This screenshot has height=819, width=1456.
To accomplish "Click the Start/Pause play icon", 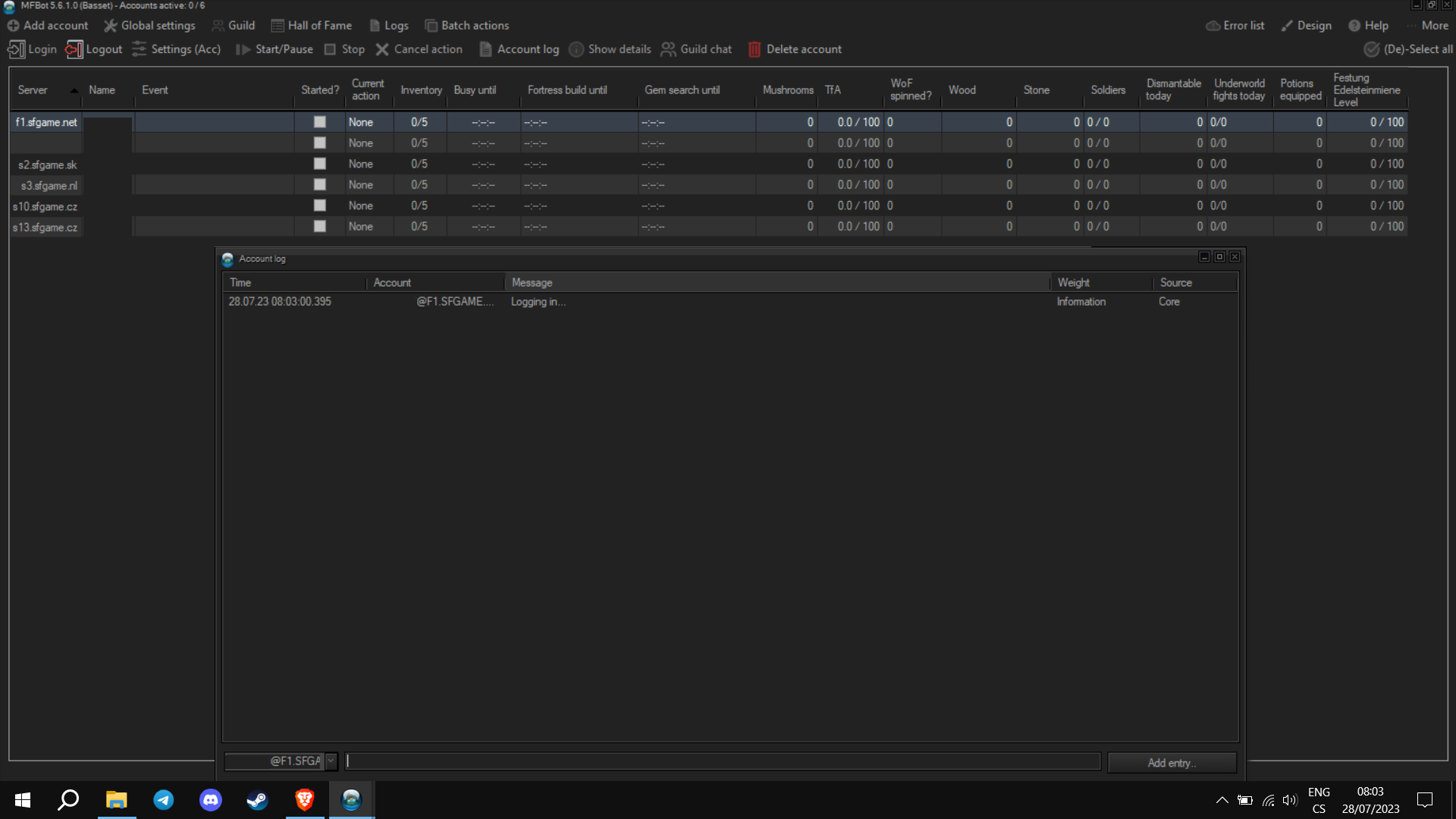I will coord(243,49).
